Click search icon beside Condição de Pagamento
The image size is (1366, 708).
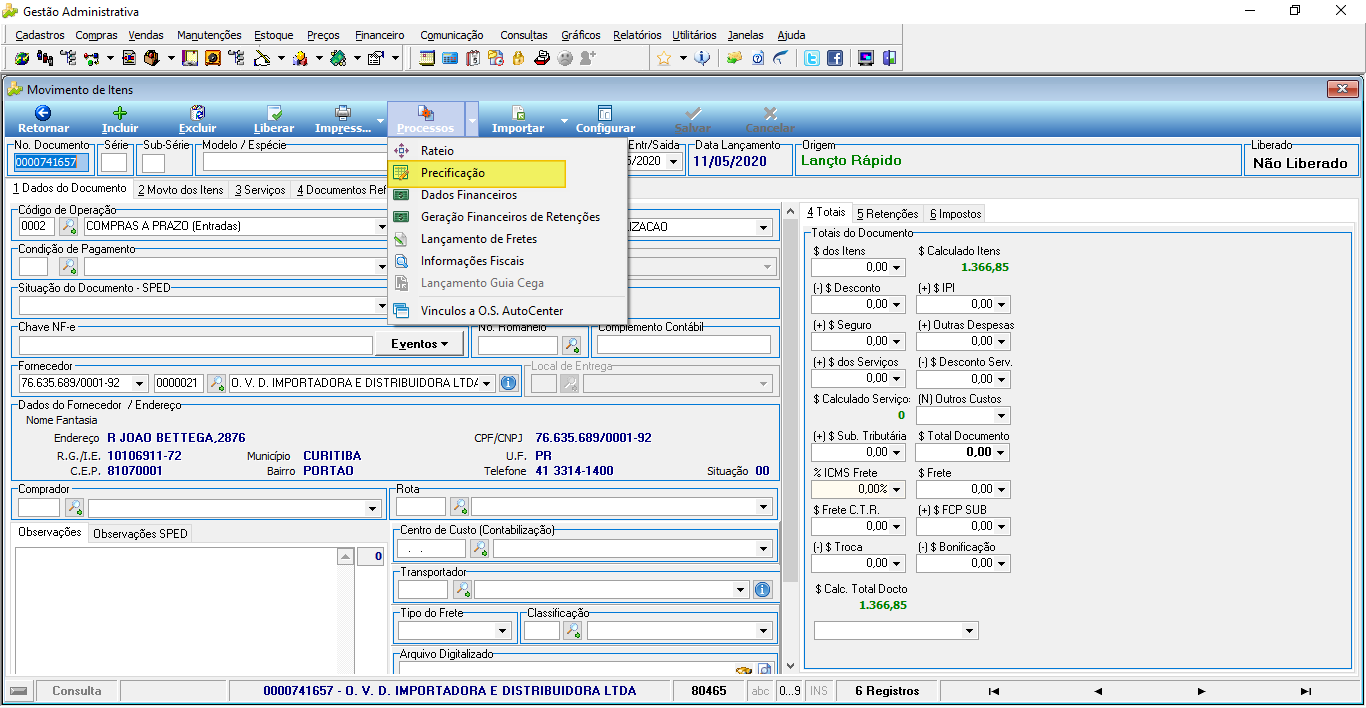[x=69, y=266]
